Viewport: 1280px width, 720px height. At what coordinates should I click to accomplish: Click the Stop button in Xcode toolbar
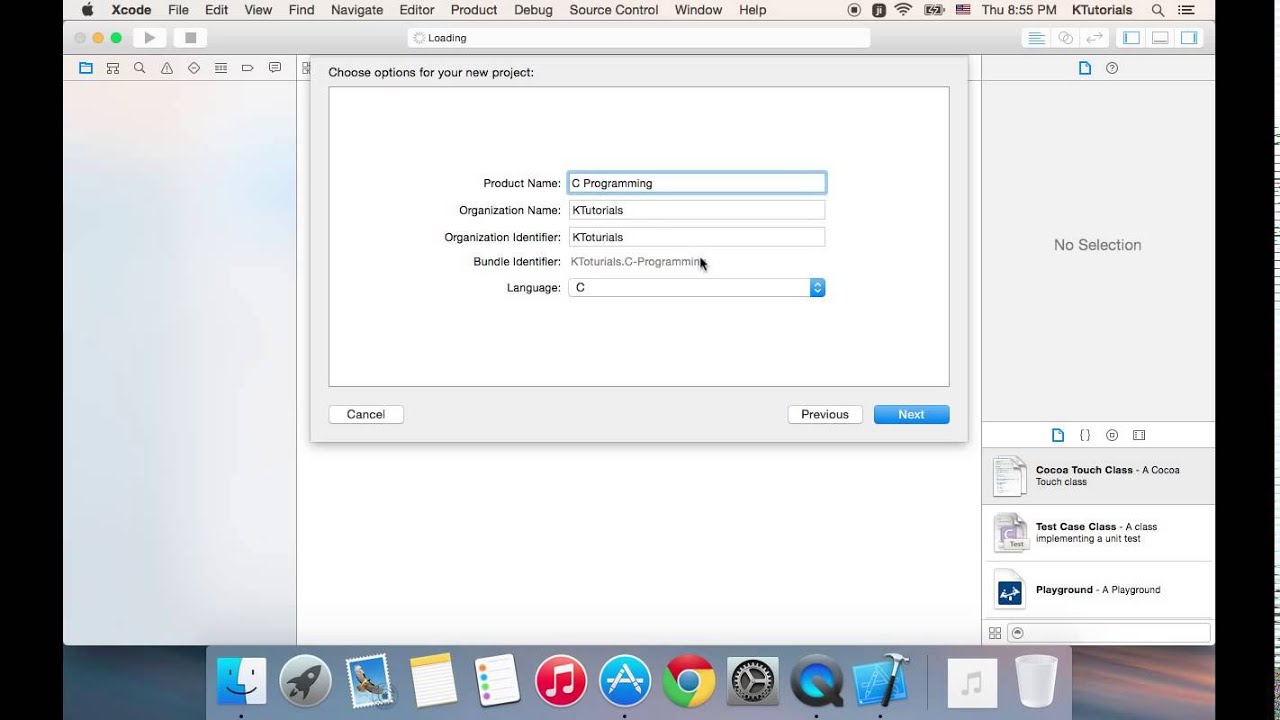click(190, 38)
